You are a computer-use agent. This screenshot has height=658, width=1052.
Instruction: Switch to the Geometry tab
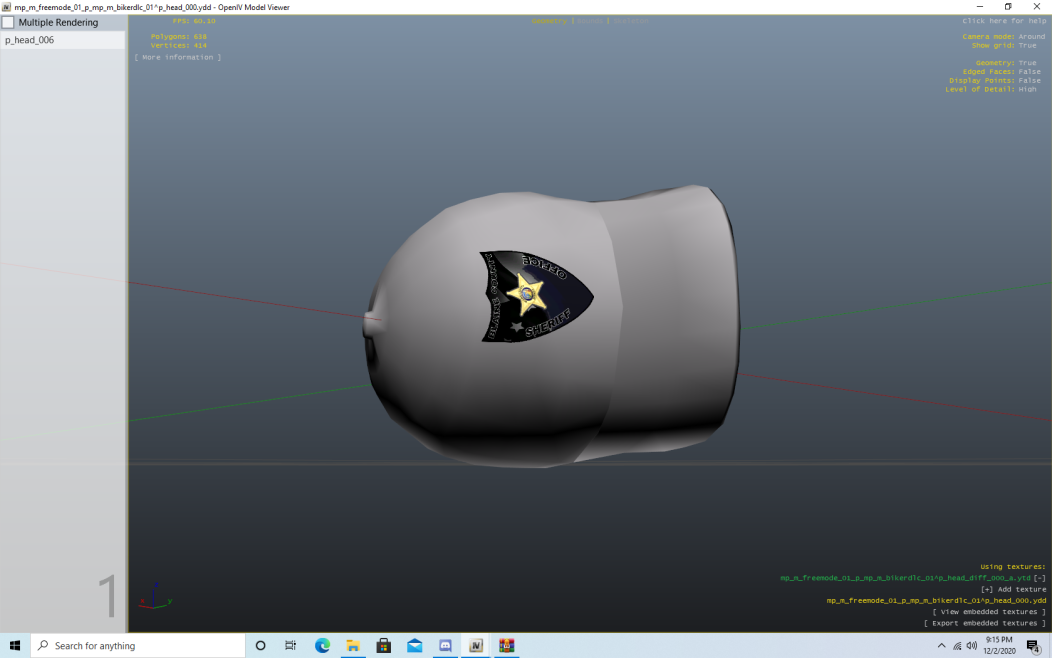[x=549, y=21]
